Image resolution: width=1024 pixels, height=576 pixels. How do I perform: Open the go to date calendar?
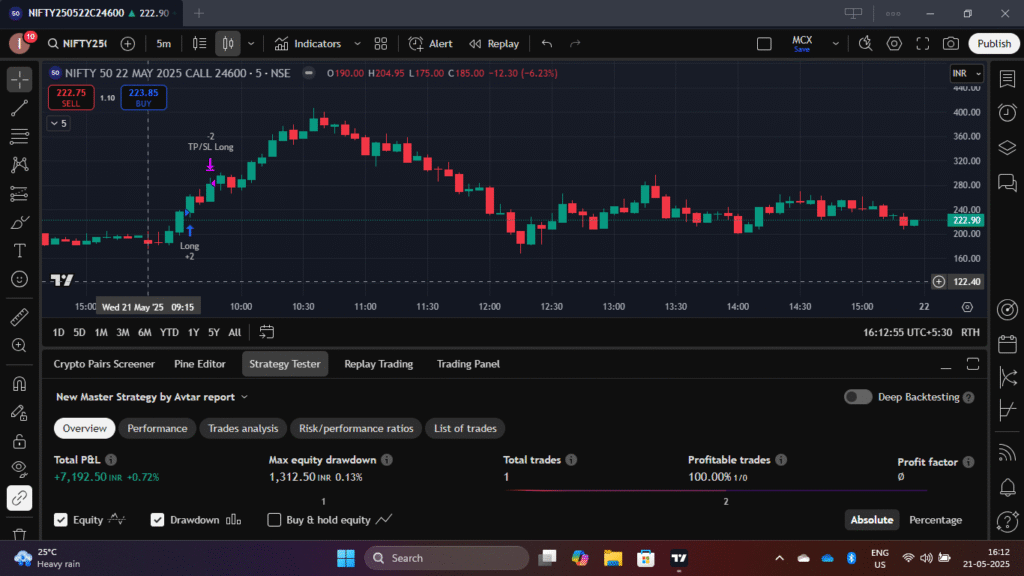tap(266, 332)
